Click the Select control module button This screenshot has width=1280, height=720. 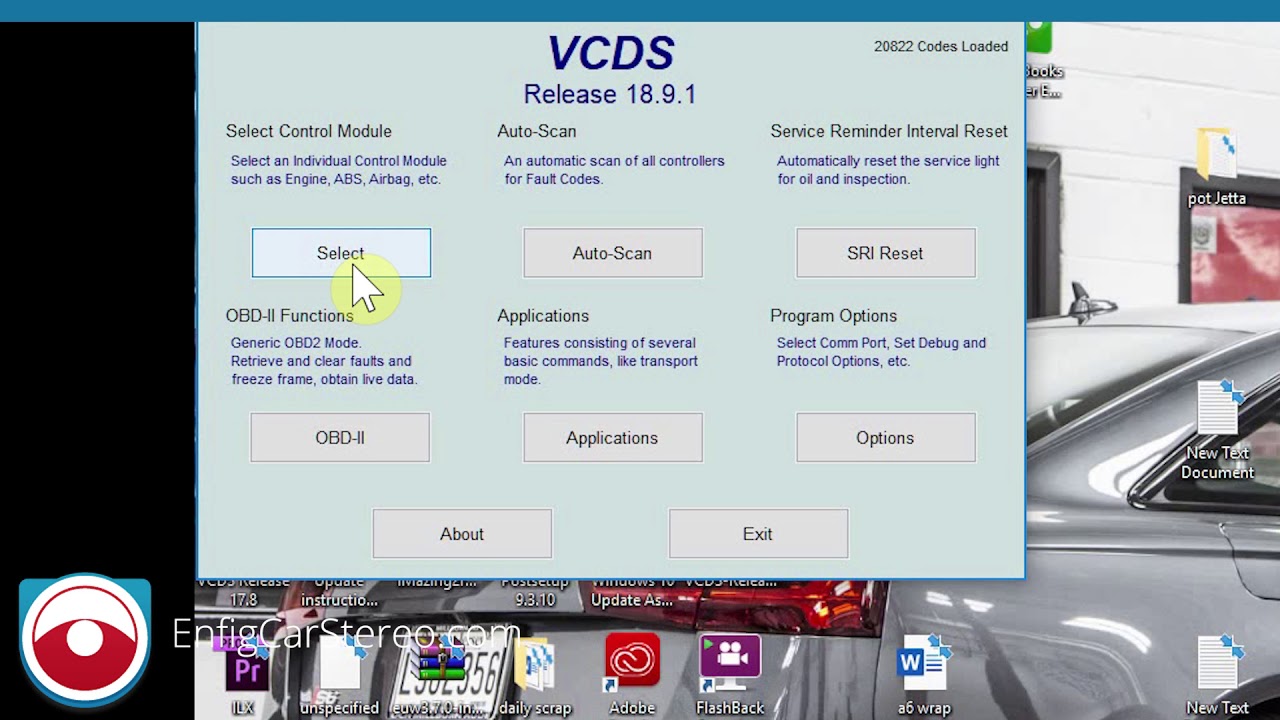[341, 253]
